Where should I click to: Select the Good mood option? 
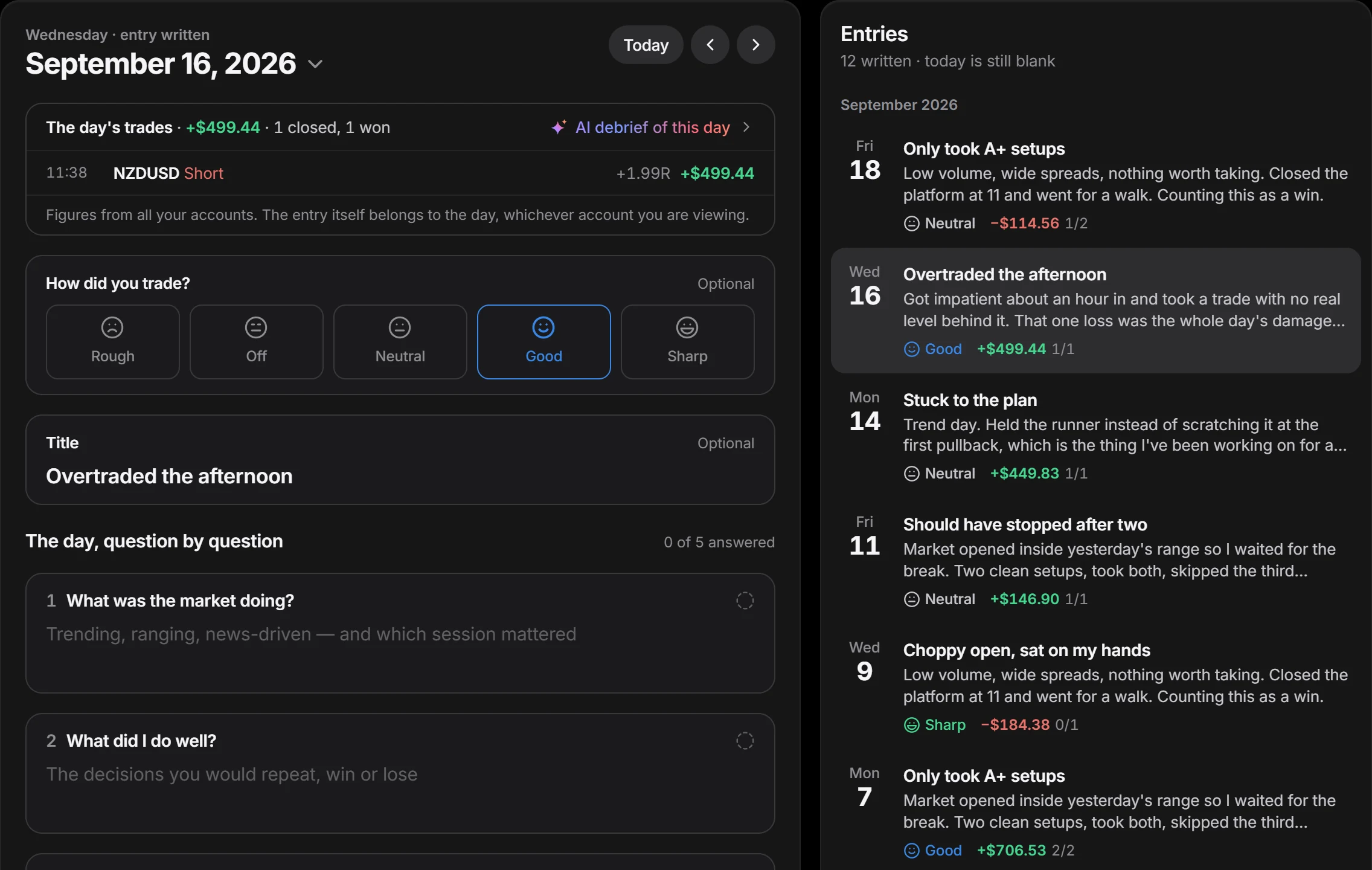click(x=544, y=342)
